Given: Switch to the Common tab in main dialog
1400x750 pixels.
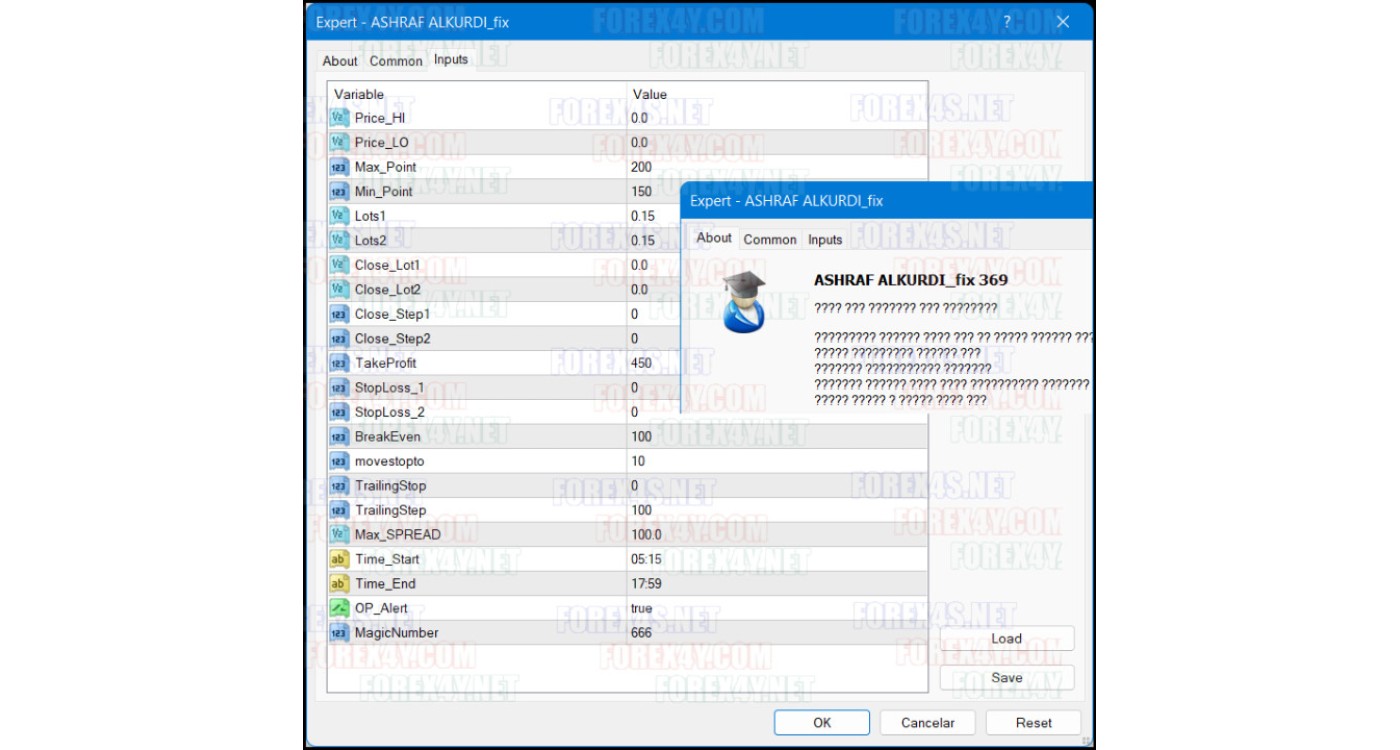Looking at the screenshot, I should pos(396,61).
